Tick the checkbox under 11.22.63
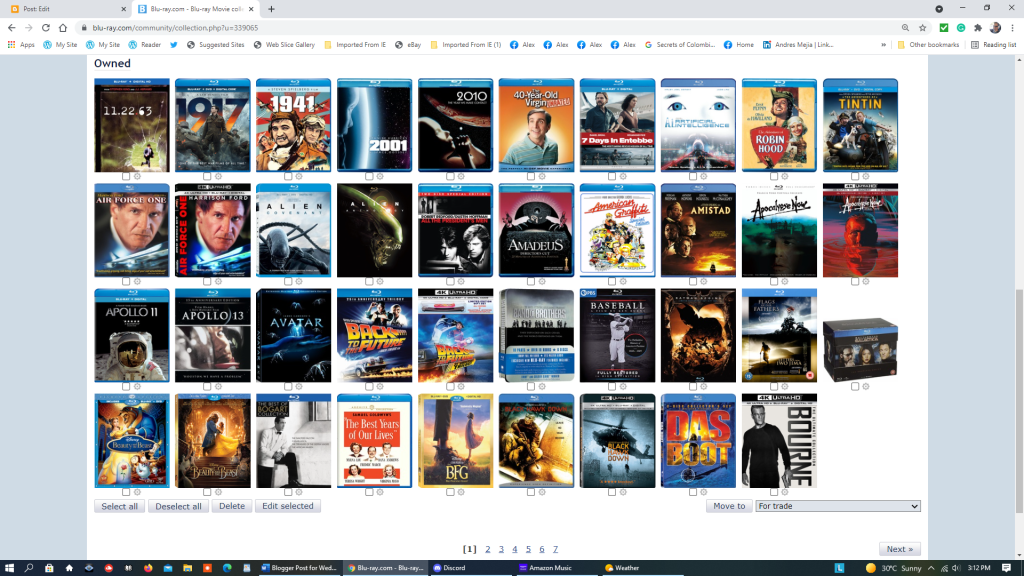Image resolution: width=1024 pixels, height=576 pixels. point(126,176)
